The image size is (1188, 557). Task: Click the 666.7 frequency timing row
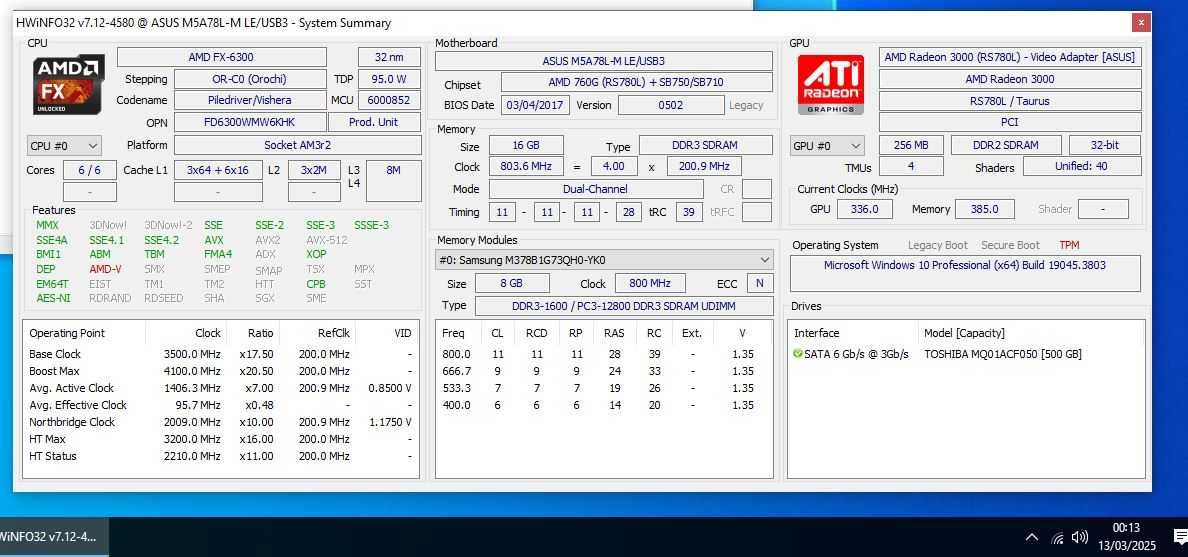[604, 371]
